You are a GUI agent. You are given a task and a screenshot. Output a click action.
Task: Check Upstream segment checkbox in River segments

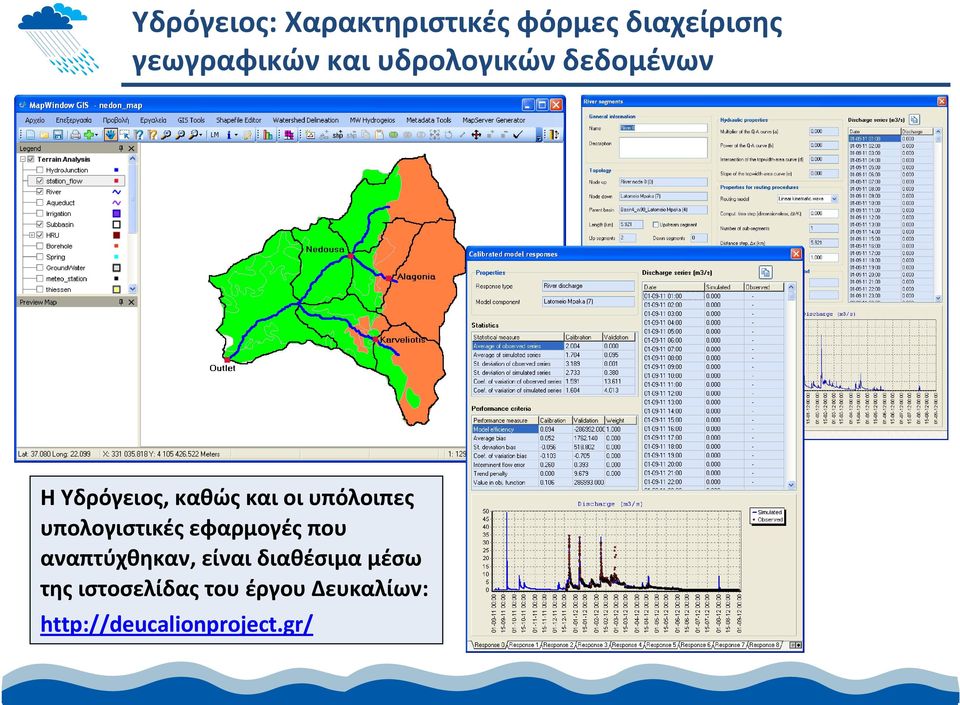655,225
